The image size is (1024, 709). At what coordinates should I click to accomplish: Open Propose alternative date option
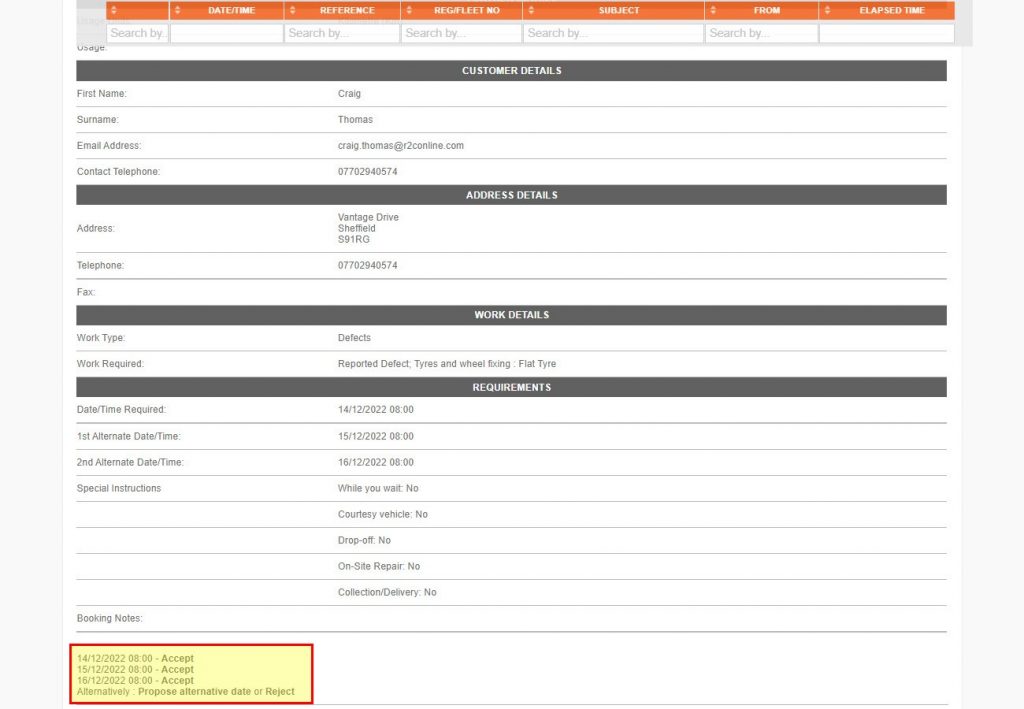click(x=192, y=691)
